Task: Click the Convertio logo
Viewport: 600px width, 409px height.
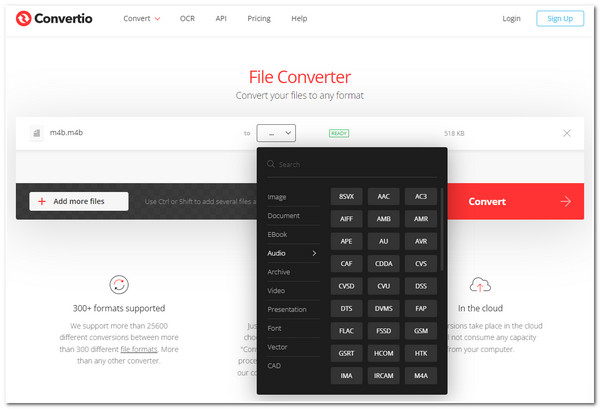Action: [54, 18]
